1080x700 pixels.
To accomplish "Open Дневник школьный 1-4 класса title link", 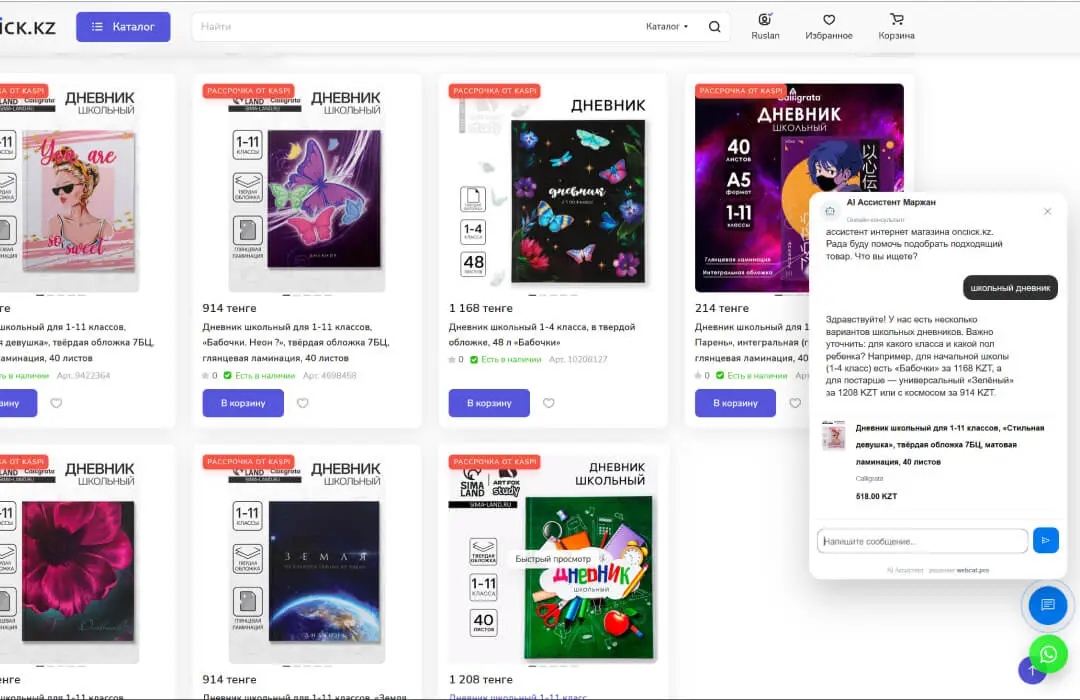I will pyautogui.click(x=542, y=334).
